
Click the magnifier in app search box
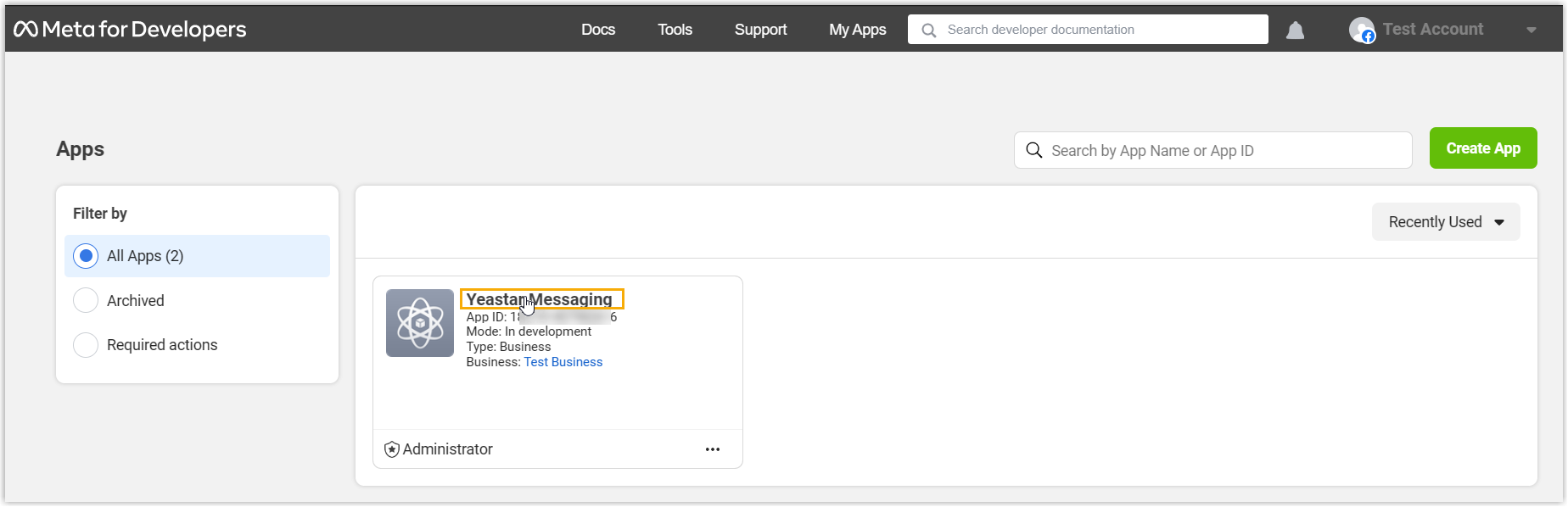point(1033,150)
